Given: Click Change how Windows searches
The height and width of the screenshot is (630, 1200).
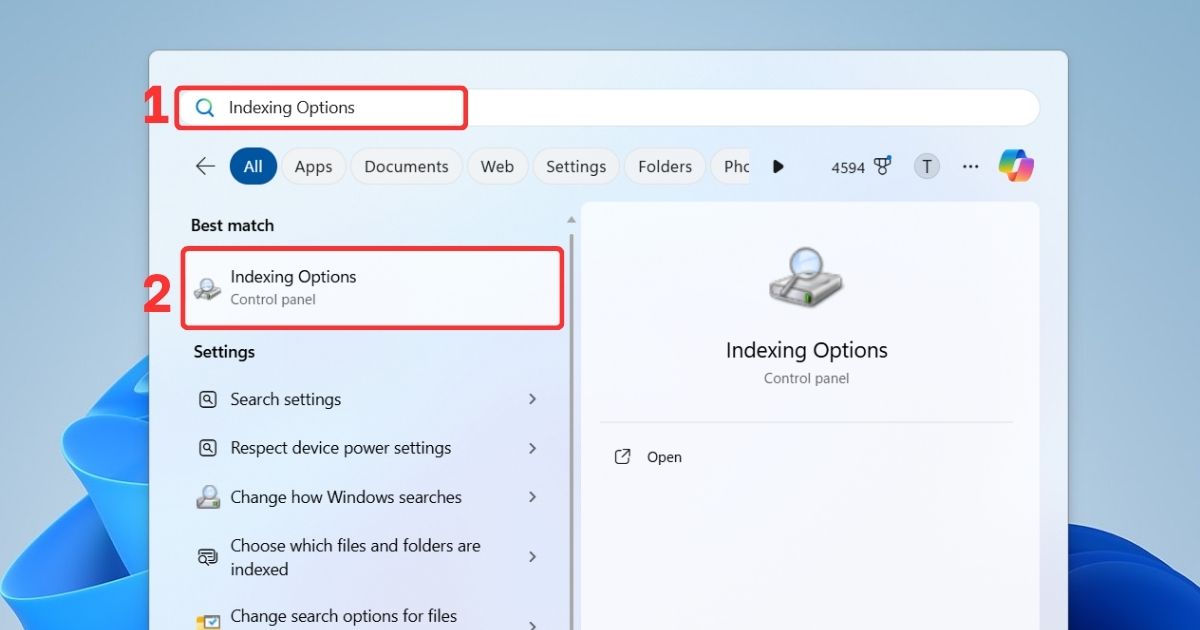Looking at the screenshot, I should 345,497.
